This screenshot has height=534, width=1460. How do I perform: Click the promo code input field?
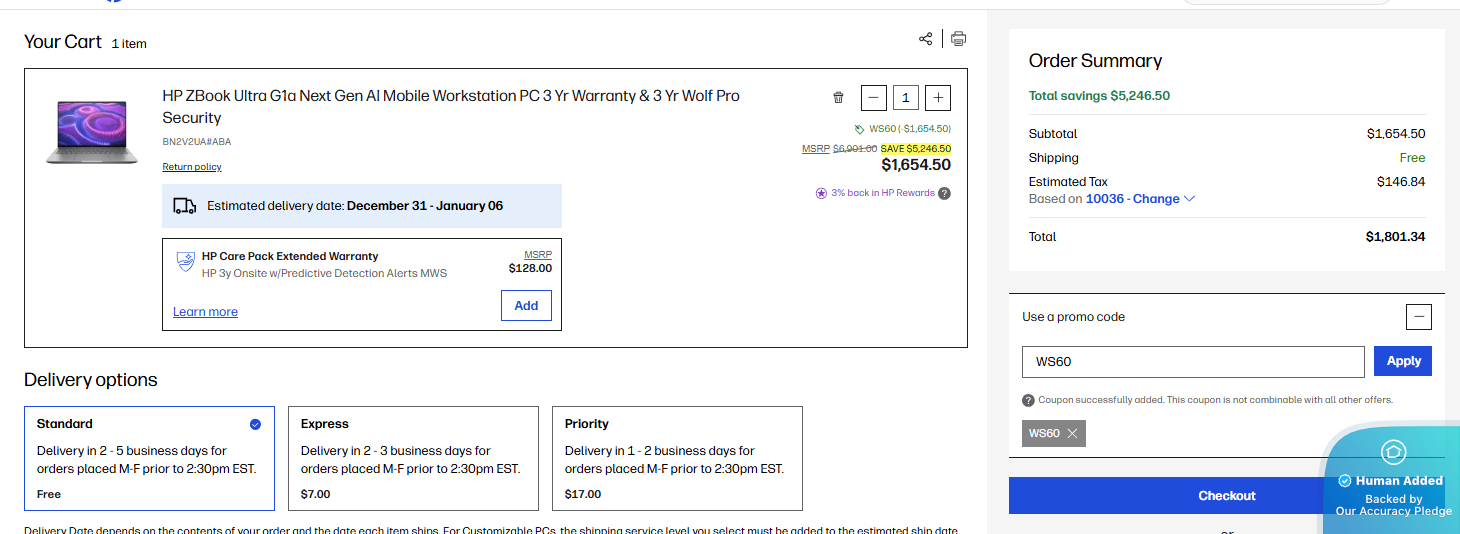pos(1192,362)
